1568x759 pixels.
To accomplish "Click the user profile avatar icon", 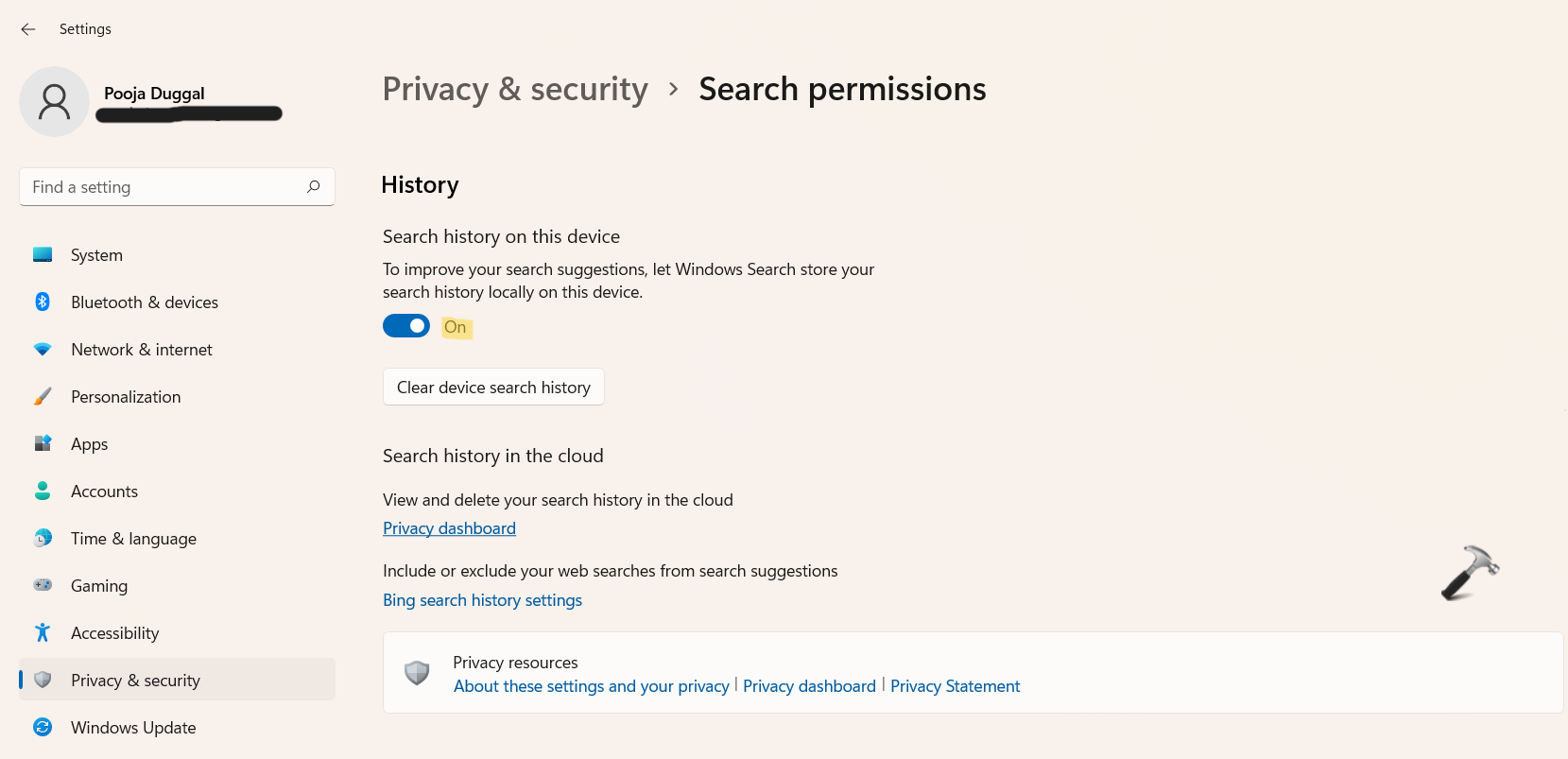I will [54, 101].
